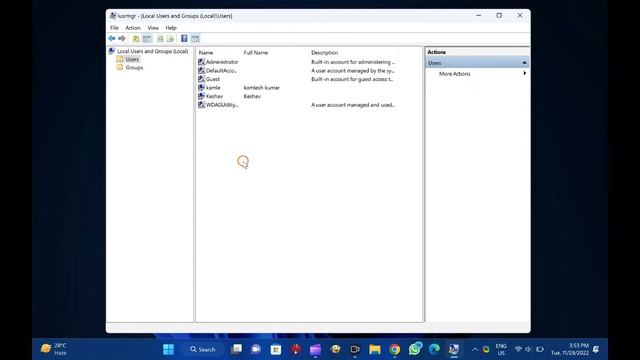This screenshot has width=640, height=360.
Task: Open the weather widget showing 28°C Haze
Action: point(54,349)
